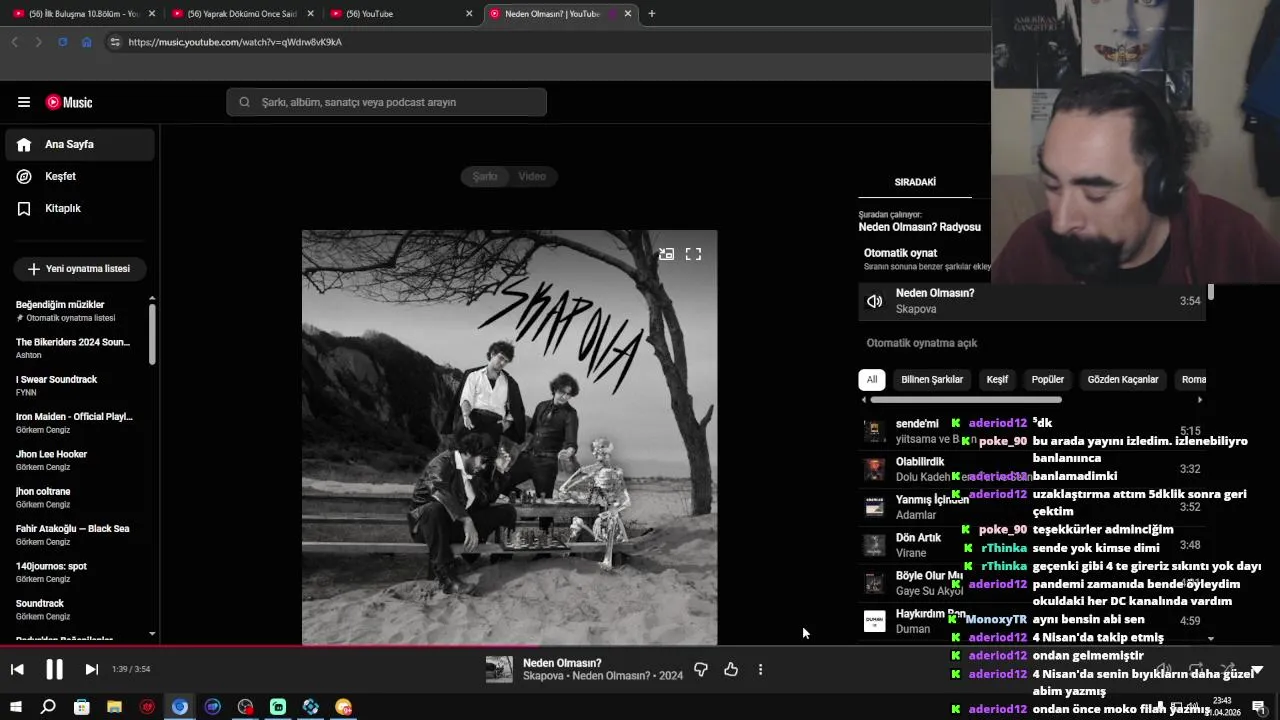Screen dimensions: 1280x720
Task: Open Fahir Atakoğlu Black Sea playlist
Action: tap(74, 534)
